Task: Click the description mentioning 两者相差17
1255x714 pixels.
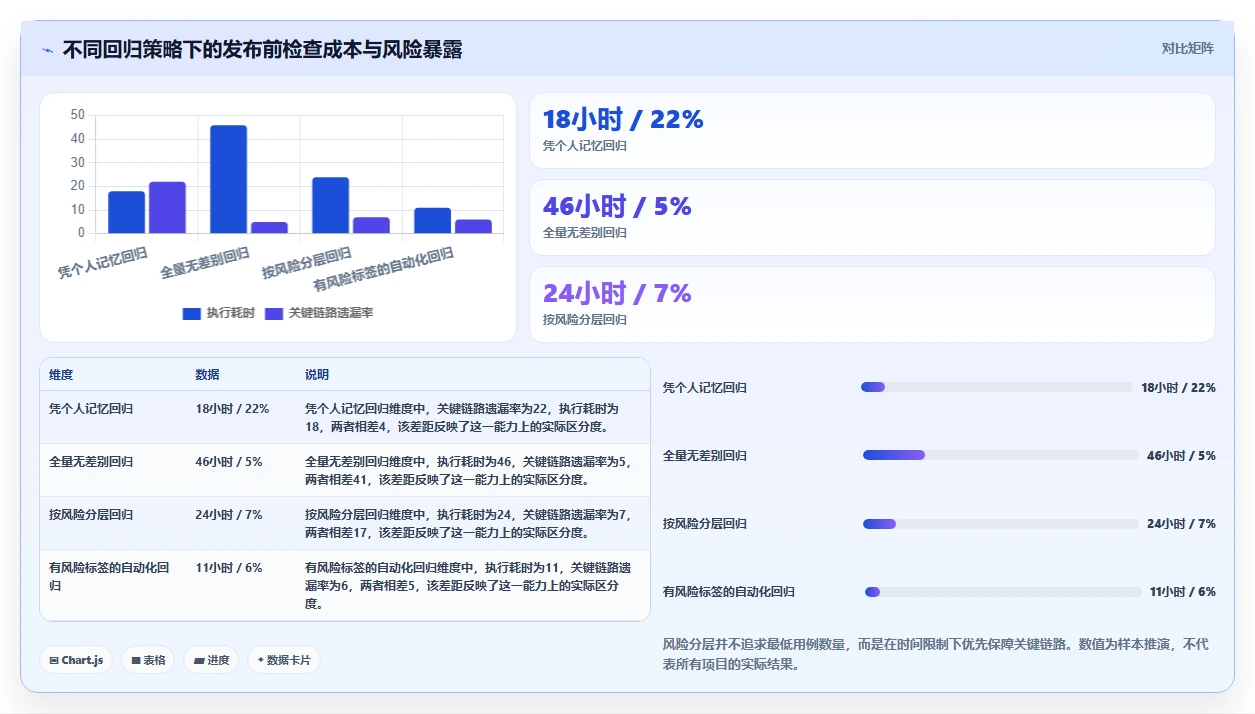Action: [x=469, y=524]
